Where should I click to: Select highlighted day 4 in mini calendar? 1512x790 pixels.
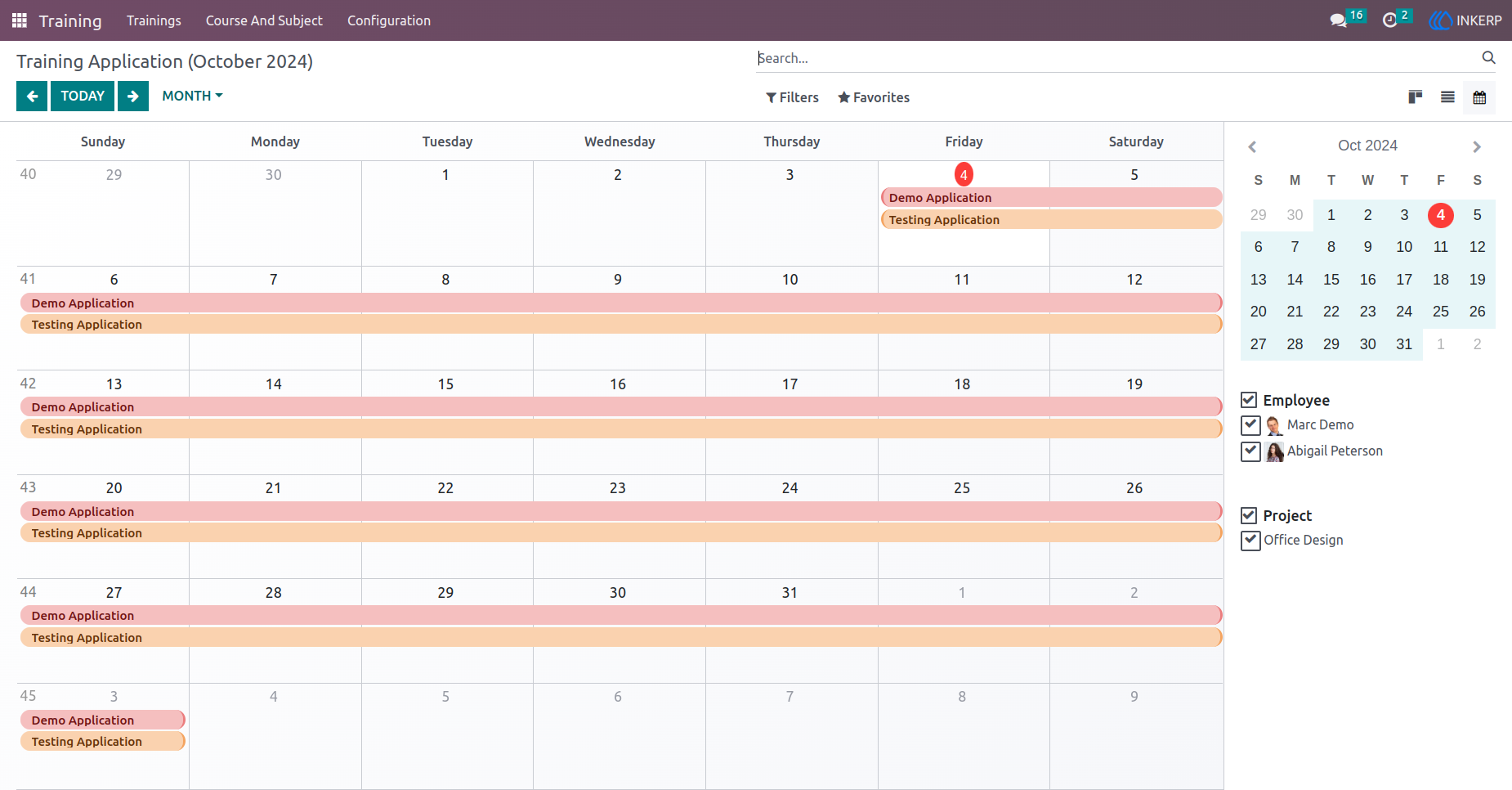coord(1441,215)
